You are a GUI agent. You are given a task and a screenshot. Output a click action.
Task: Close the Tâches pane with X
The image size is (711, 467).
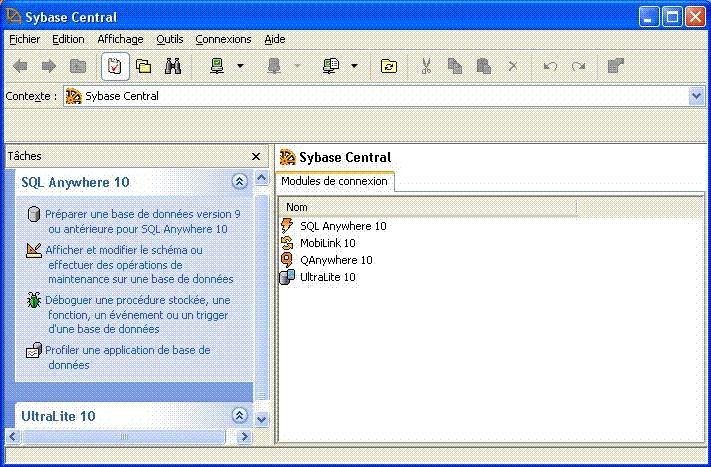(256, 157)
